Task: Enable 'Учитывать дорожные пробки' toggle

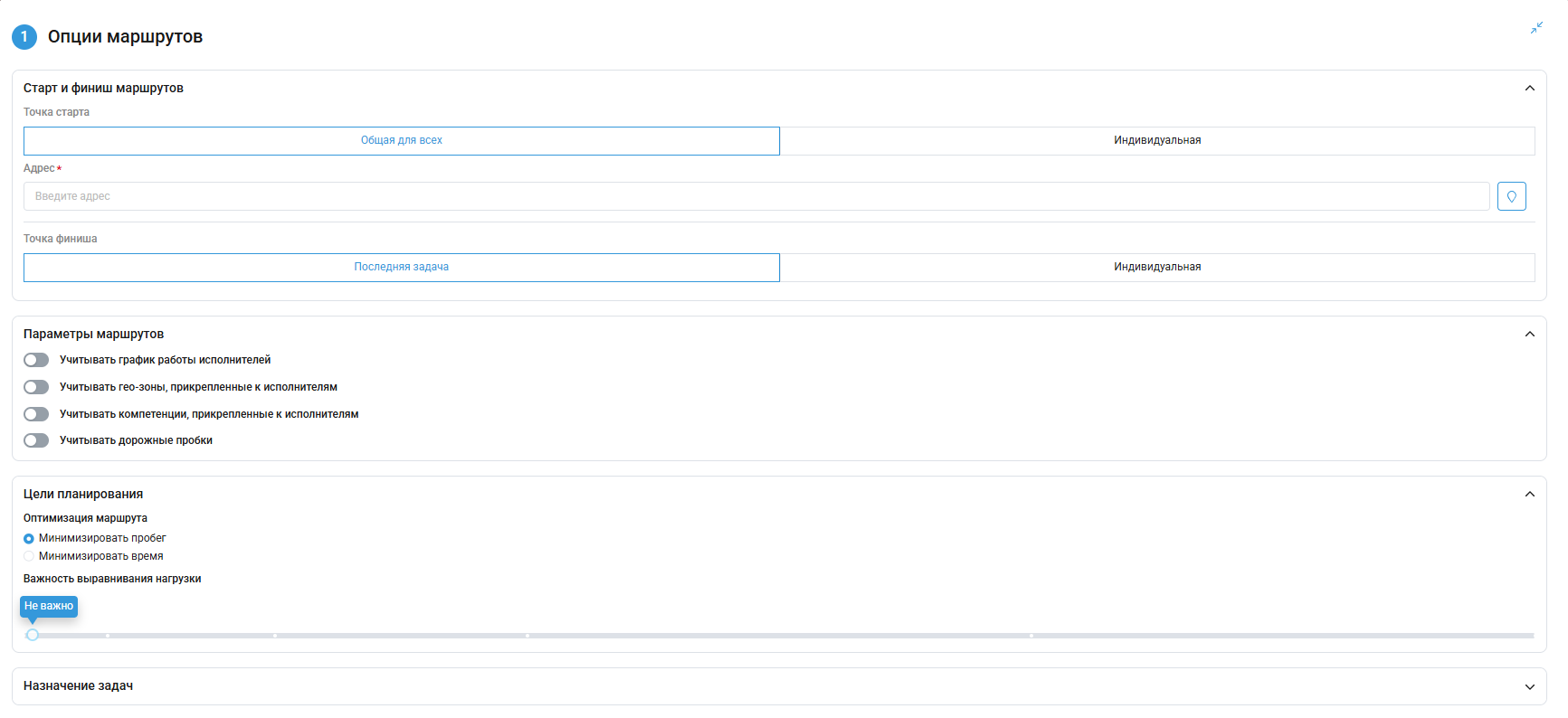Action: 36,440
